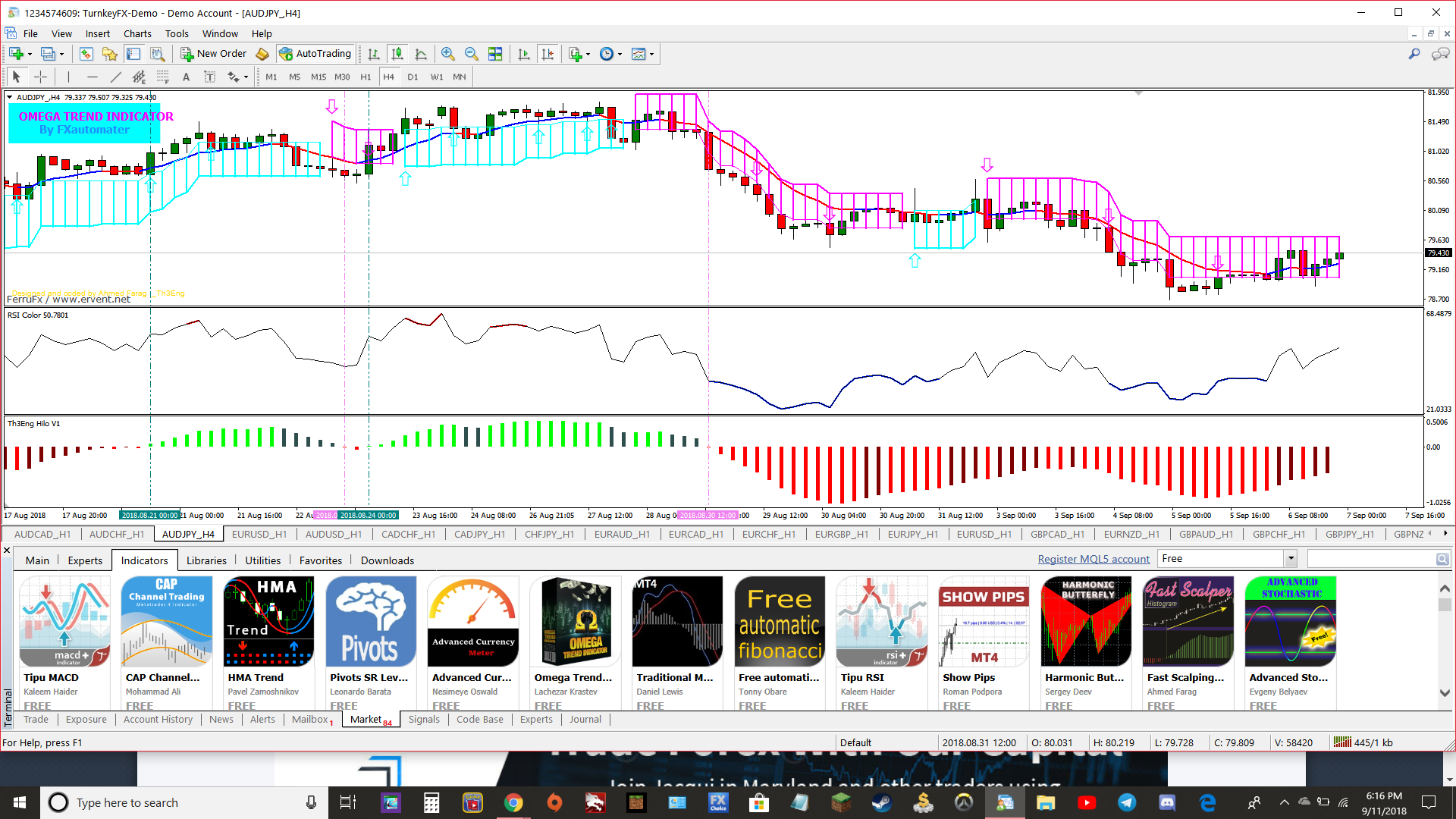Select the Fibonacci Retracement tool
This screenshot has width=1456, height=819.
(162, 77)
